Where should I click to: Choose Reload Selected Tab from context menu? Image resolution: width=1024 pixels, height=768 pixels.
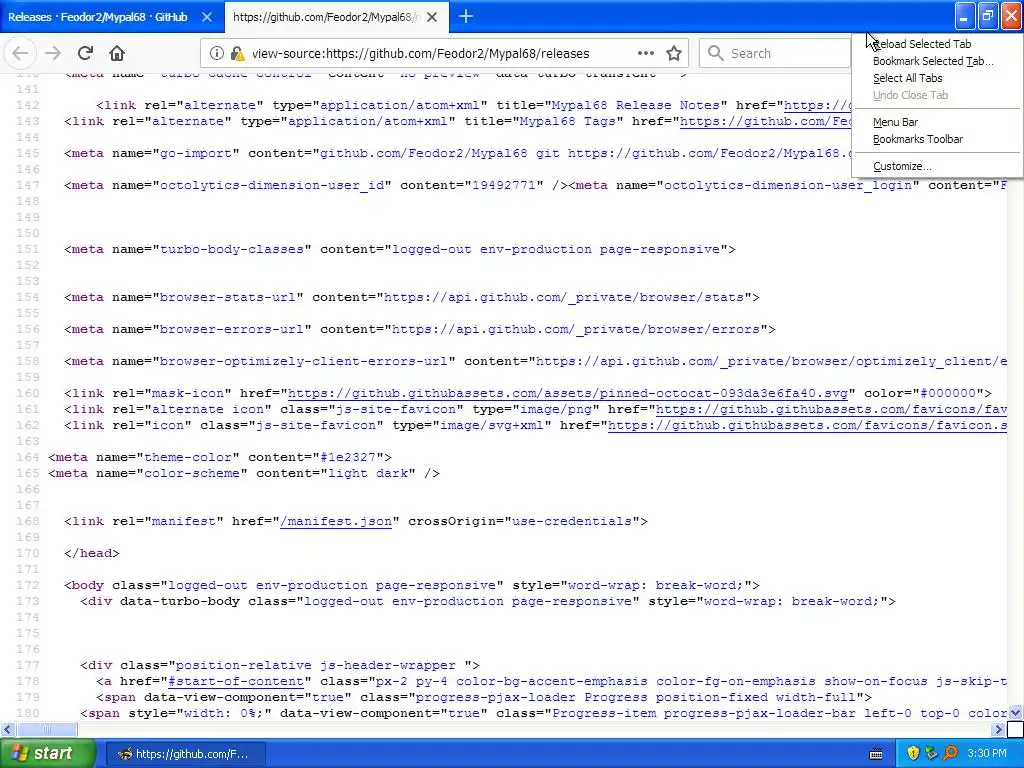point(922,44)
